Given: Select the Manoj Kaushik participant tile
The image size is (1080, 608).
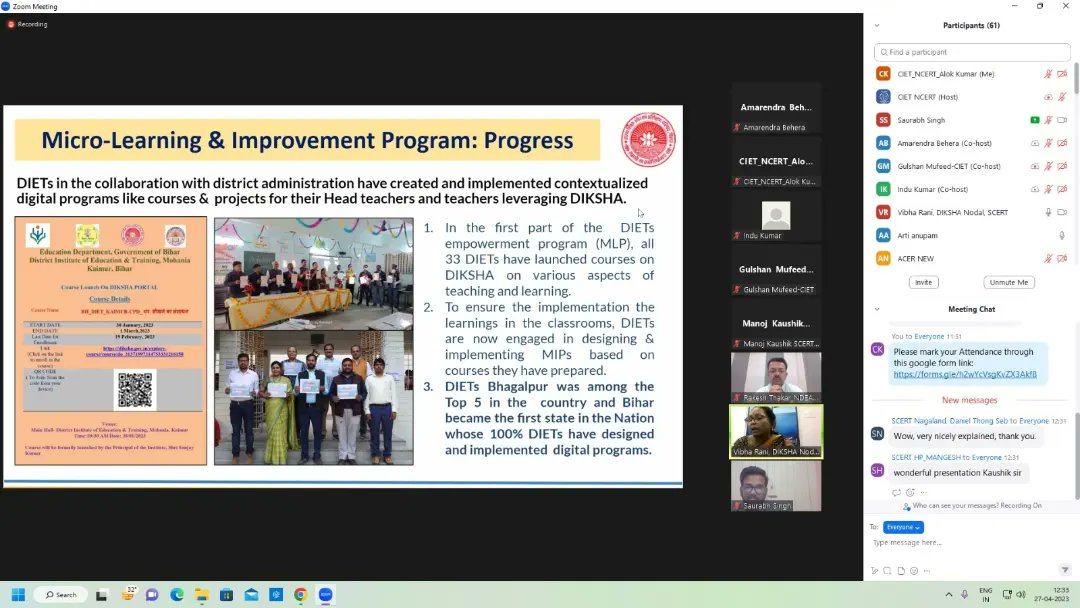Looking at the screenshot, I should (776, 324).
